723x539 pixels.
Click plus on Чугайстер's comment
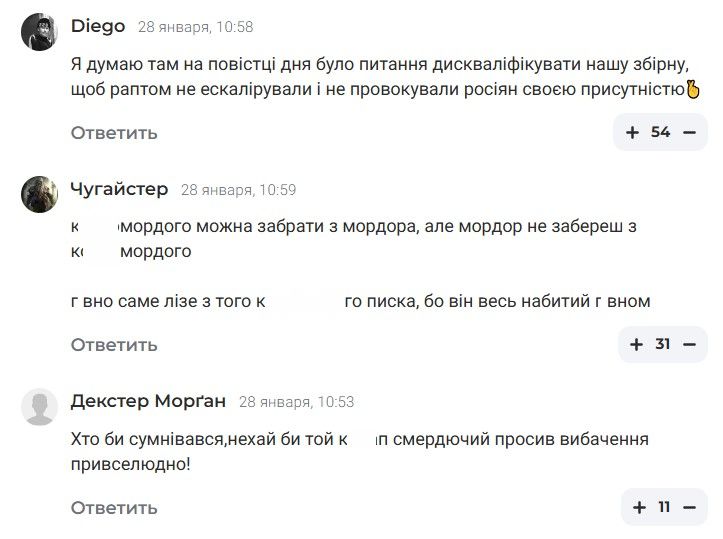click(x=636, y=345)
